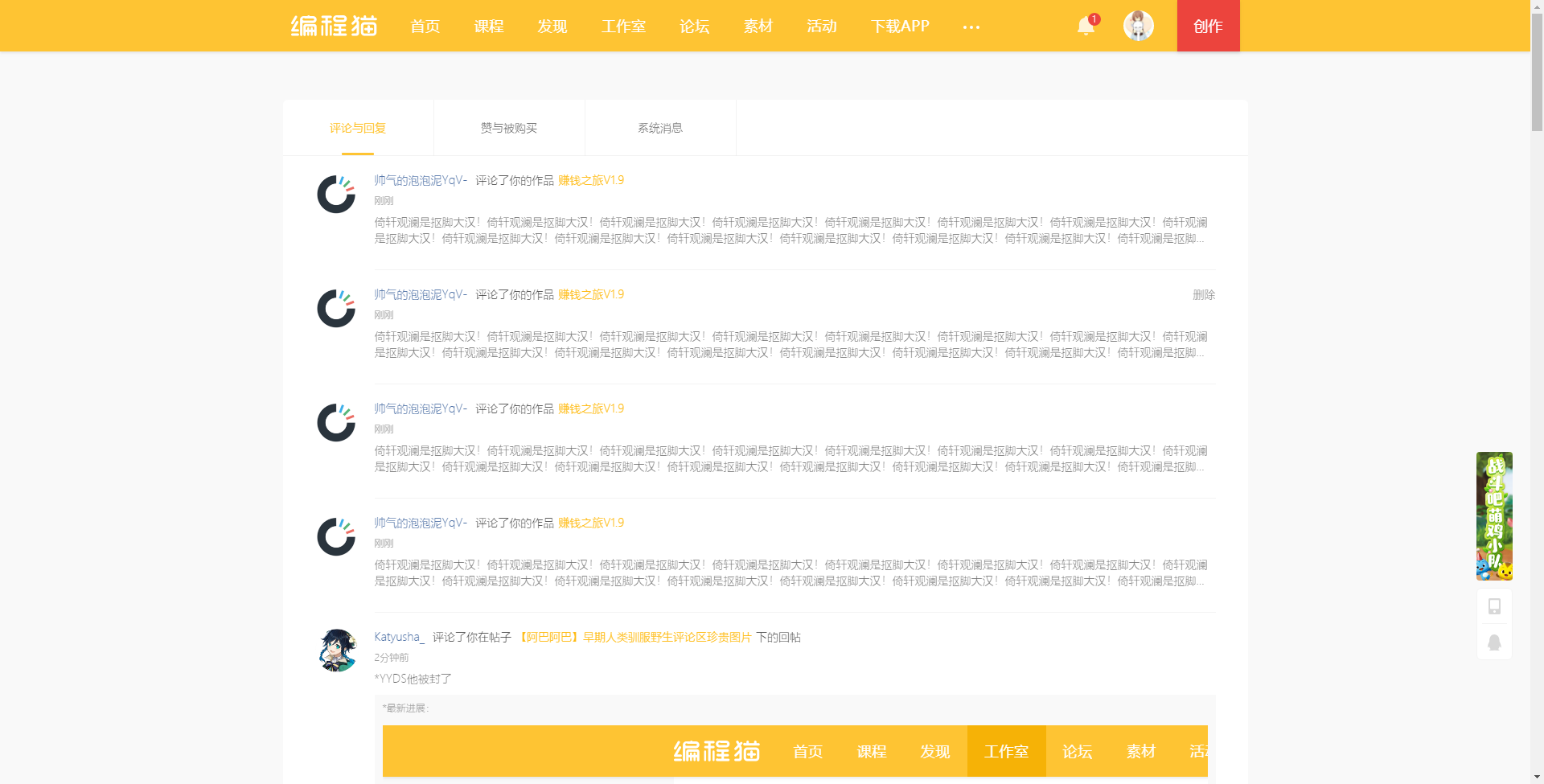Open the notification bell with red badge
The height and width of the screenshot is (784, 1544).
coord(1086,25)
